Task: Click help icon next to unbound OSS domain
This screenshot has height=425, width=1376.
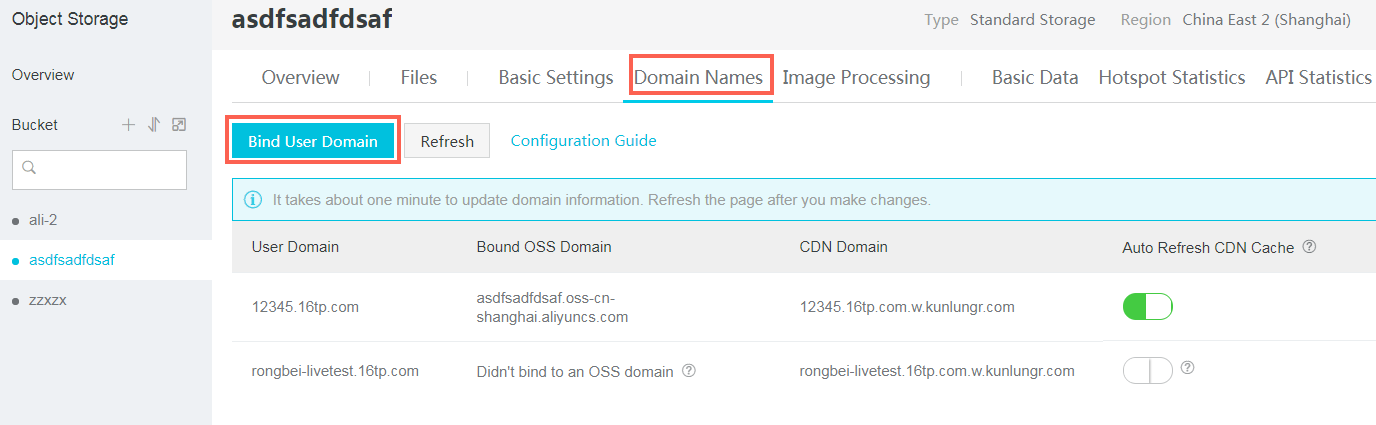Action: tap(688, 370)
